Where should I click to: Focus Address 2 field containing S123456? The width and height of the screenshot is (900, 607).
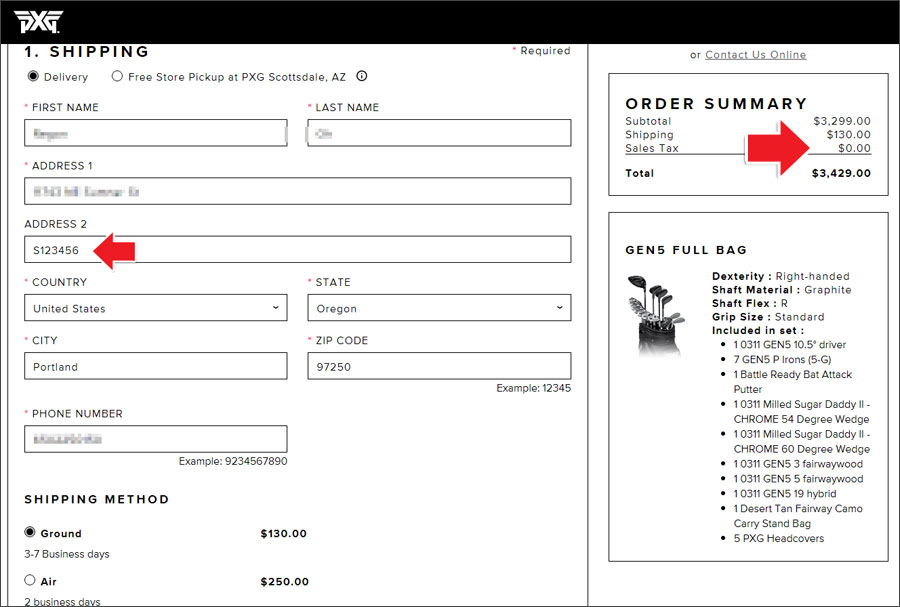pos(297,250)
